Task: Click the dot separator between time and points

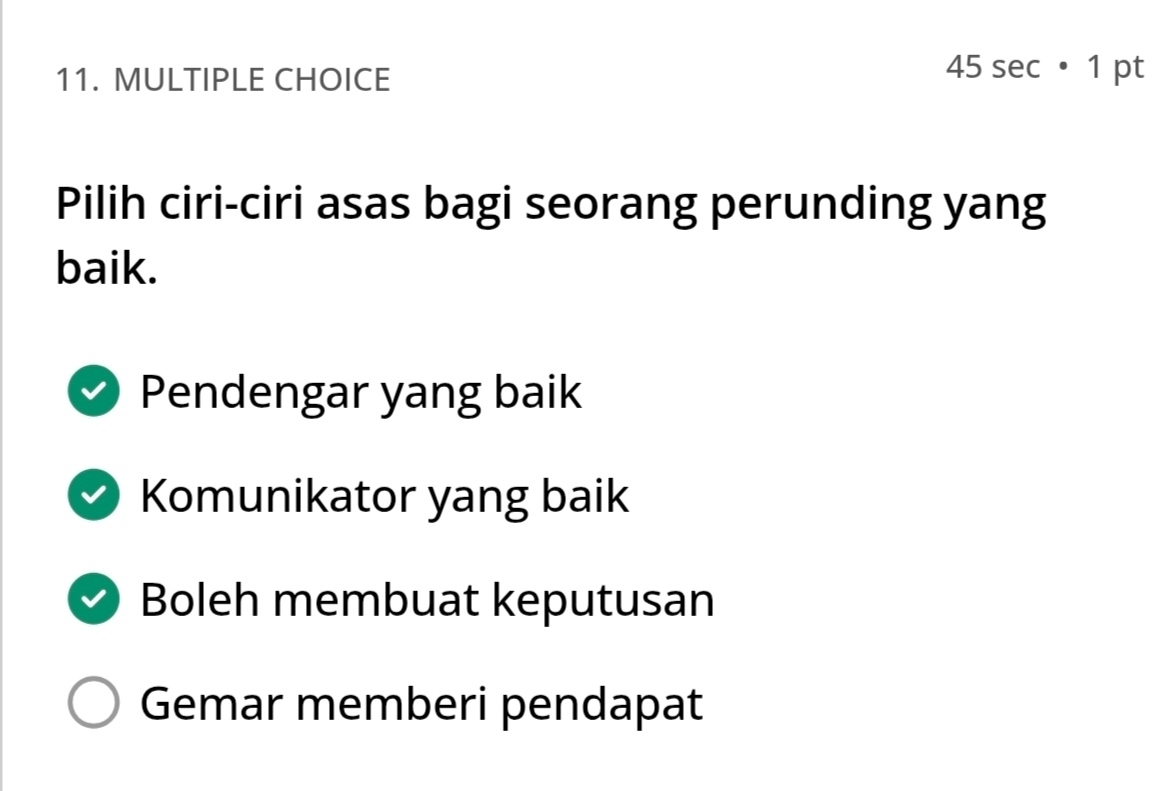Action: pyautogui.click(x=1063, y=68)
